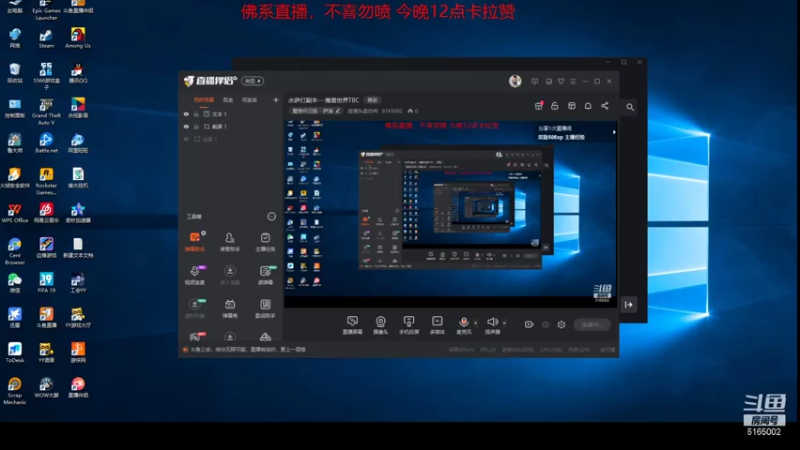Toggle the lock icon in header row
This screenshot has width=800, height=450.
555,106
